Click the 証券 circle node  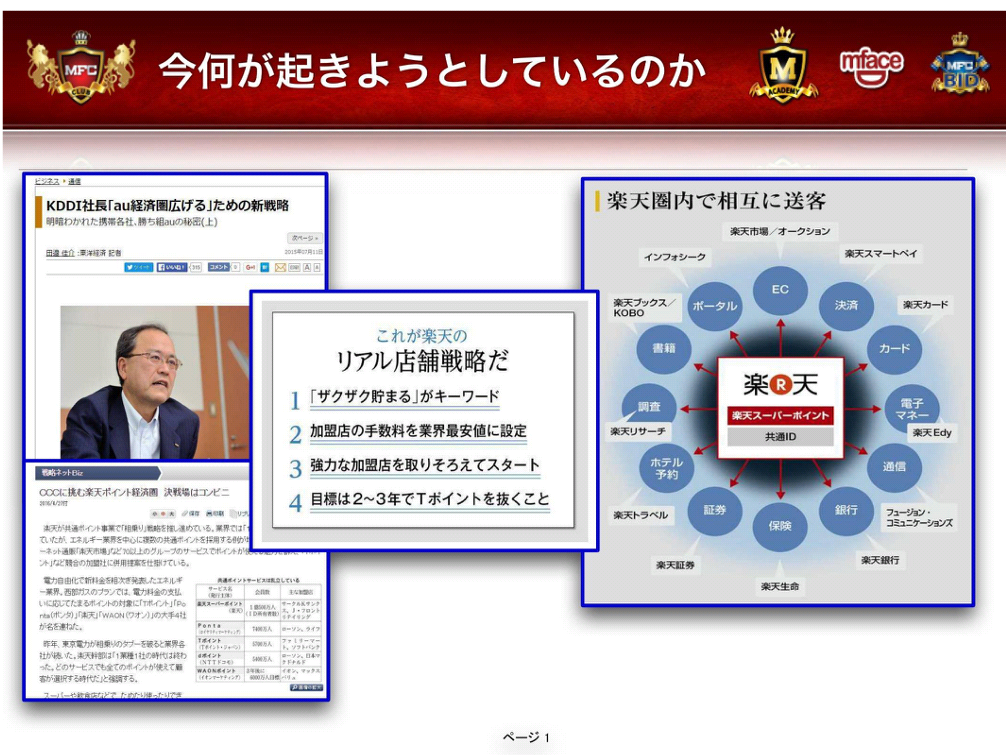click(x=714, y=510)
